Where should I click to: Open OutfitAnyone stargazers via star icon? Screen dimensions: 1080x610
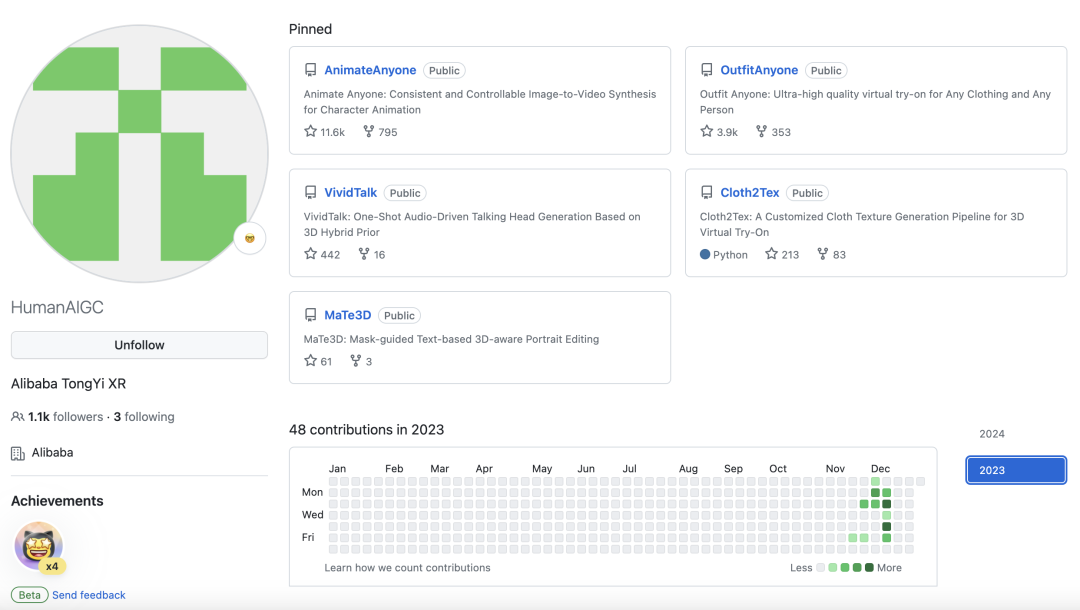click(x=707, y=132)
